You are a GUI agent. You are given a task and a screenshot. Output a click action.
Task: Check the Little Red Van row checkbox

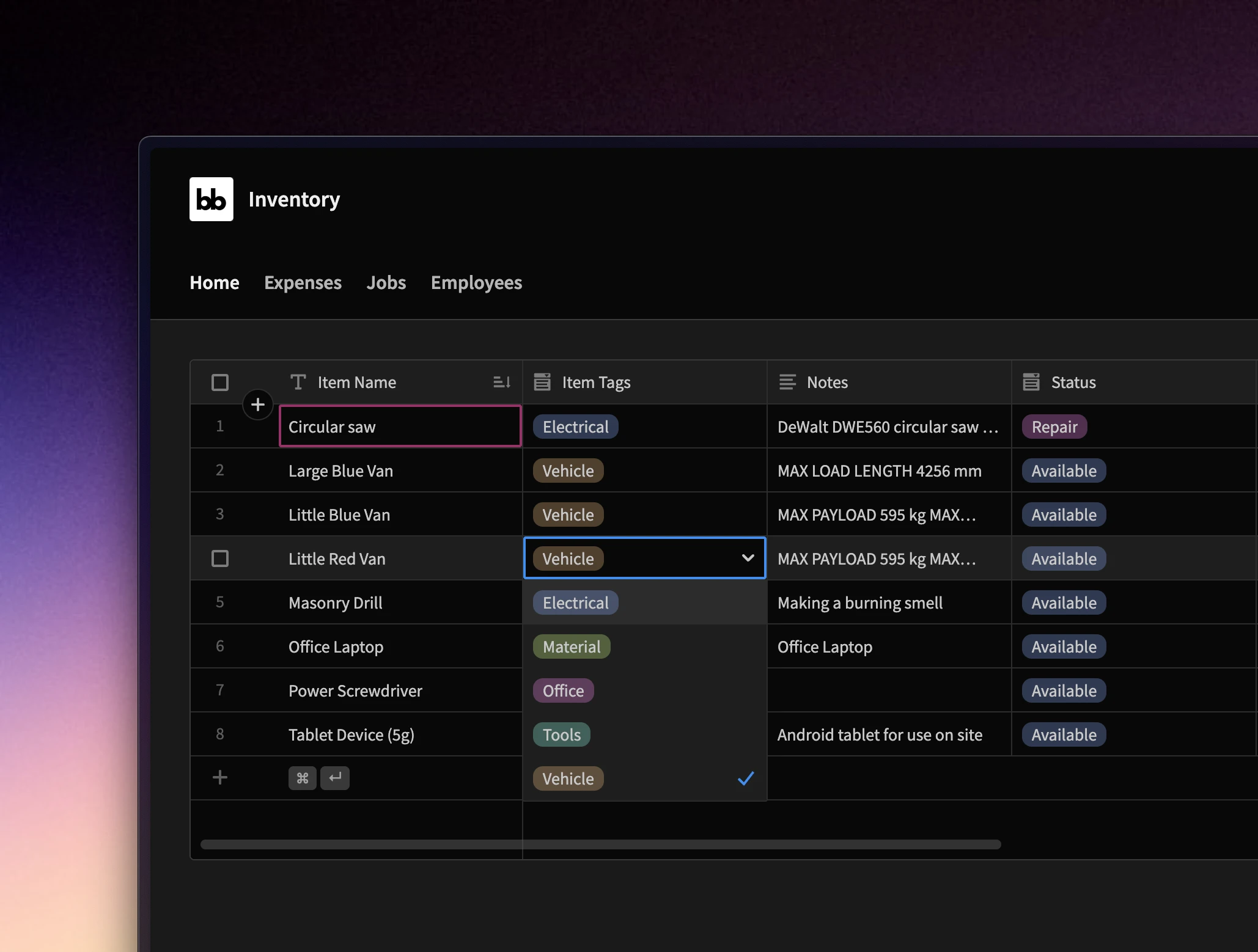(220, 558)
